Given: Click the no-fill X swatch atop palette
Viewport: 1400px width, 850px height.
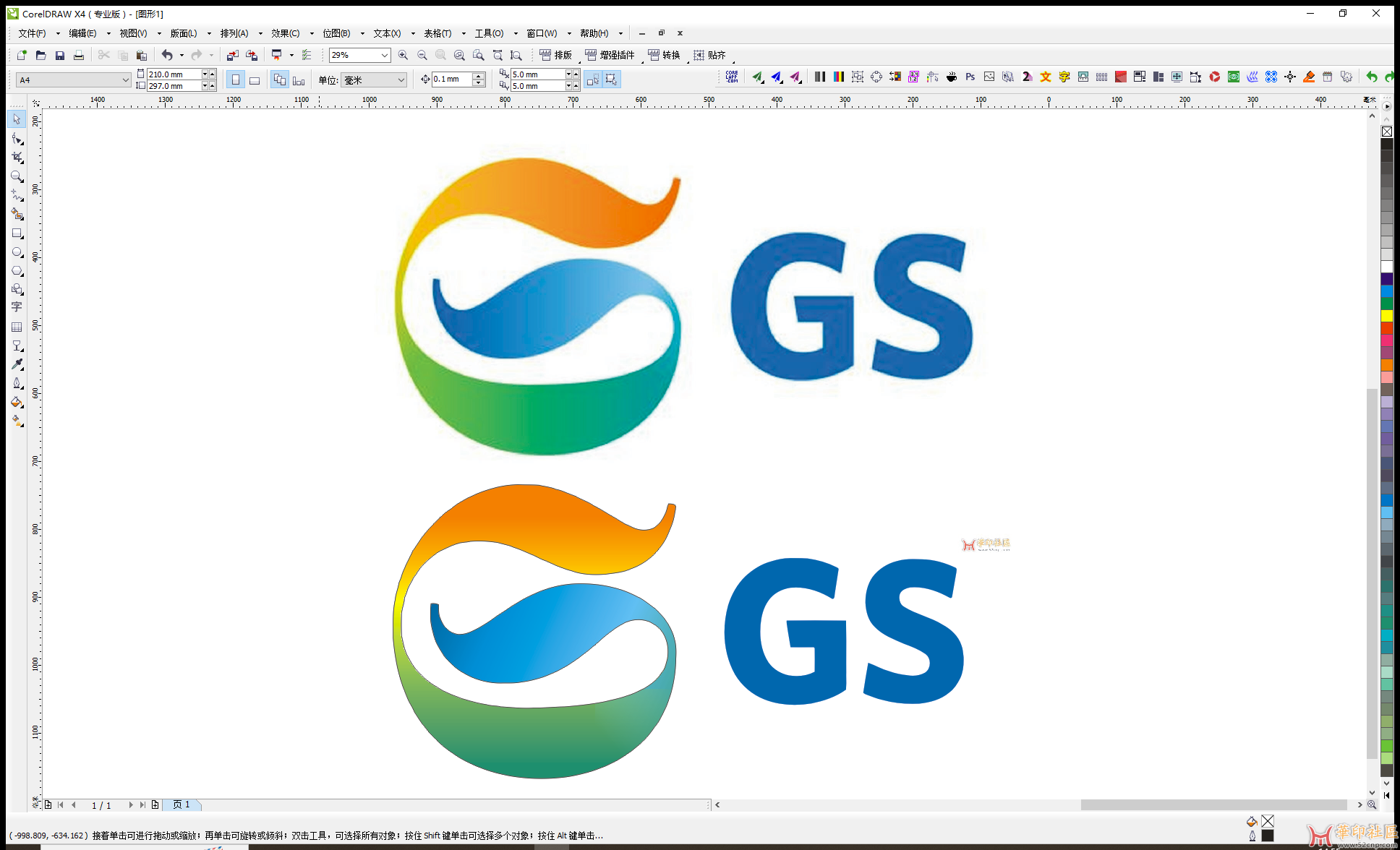Looking at the screenshot, I should [x=1386, y=132].
